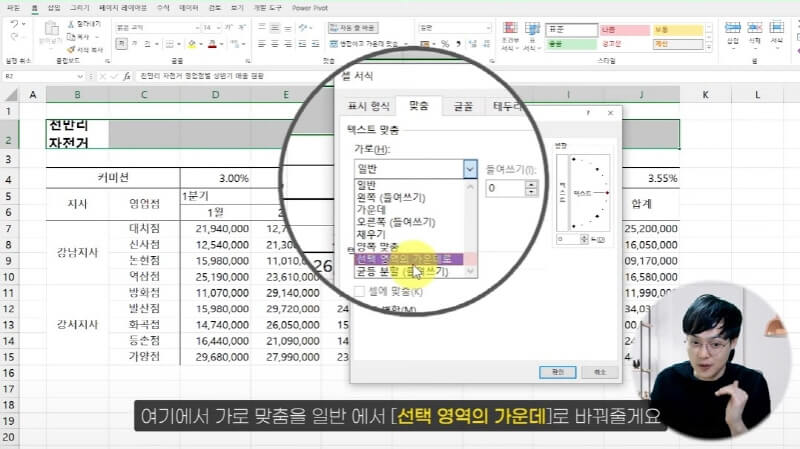Click the yellow Fill Color bucket
Viewport: 800px width, 449px height.
[x=192, y=44]
